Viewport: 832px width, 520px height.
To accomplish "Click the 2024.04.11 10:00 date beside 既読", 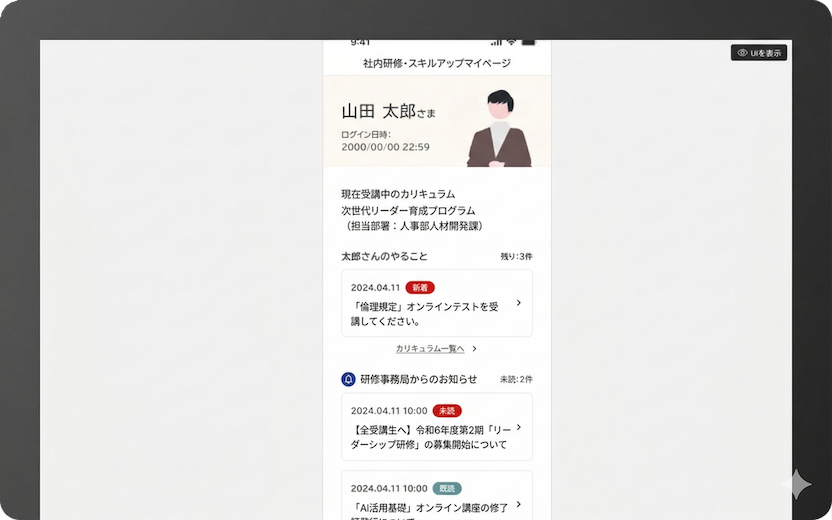I will [x=389, y=488].
